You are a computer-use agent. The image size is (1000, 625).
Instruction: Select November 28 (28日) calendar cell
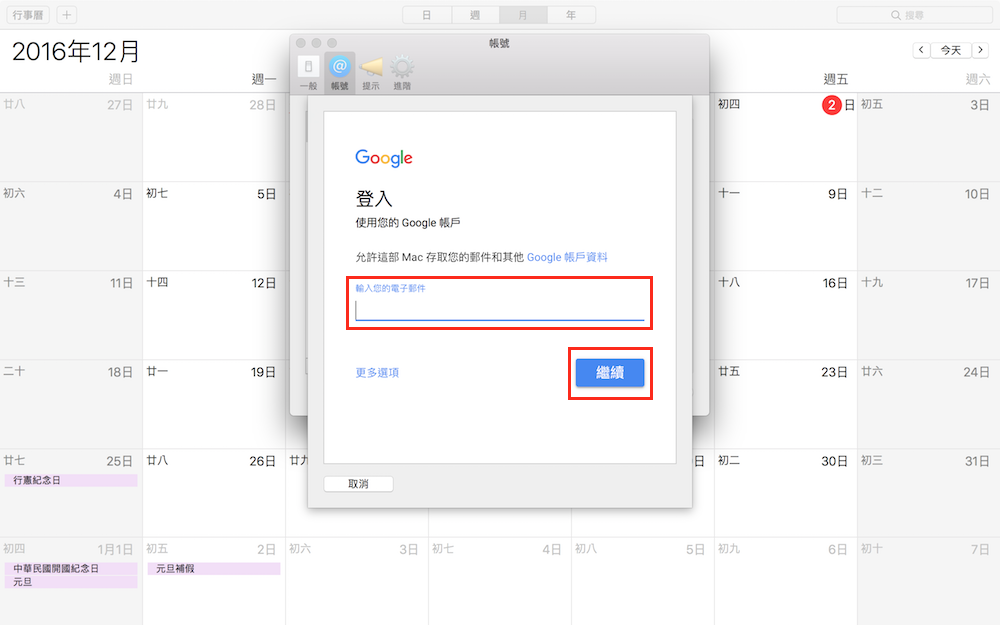point(214,137)
